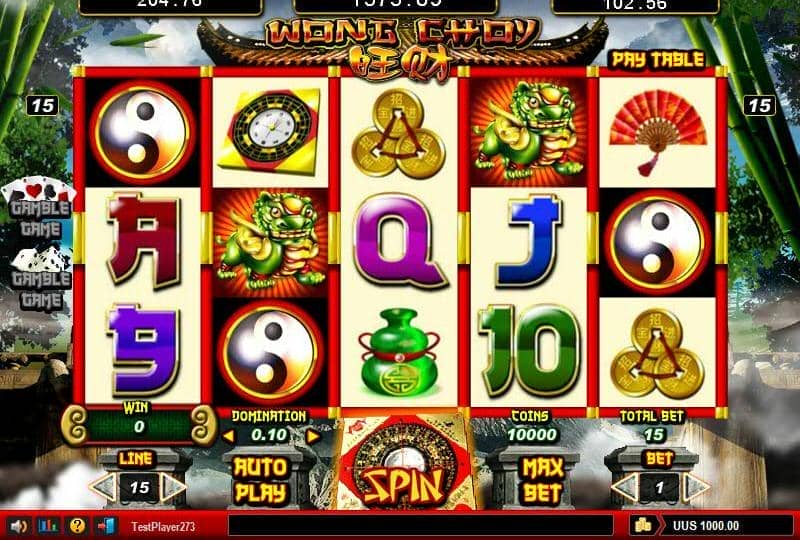Open the cashier coins icon
Image resolution: width=800 pixels, height=540 pixels.
pyautogui.click(x=643, y=525)
